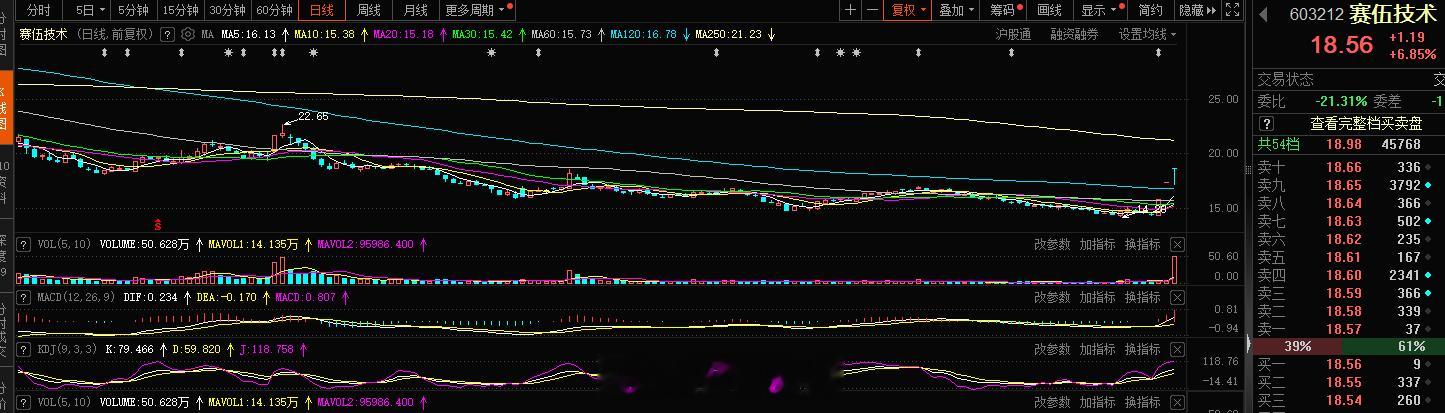Switch to 周线 weekly tab

[368, 10]
